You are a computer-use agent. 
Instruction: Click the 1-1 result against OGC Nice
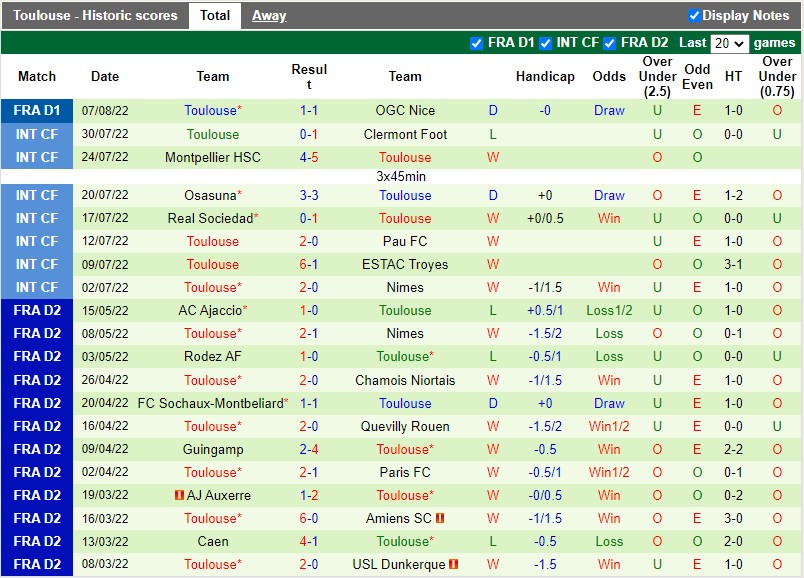coord(309,111)
